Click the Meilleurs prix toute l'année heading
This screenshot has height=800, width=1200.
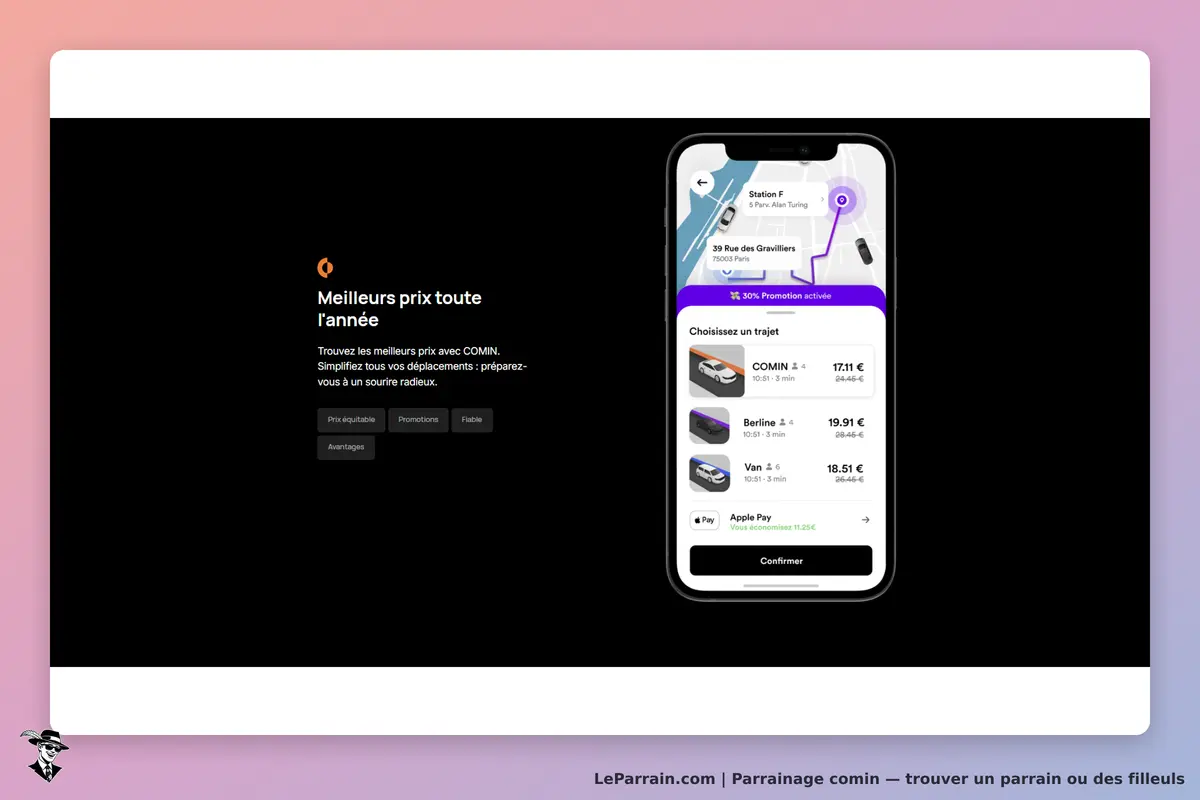click(400, 309)
